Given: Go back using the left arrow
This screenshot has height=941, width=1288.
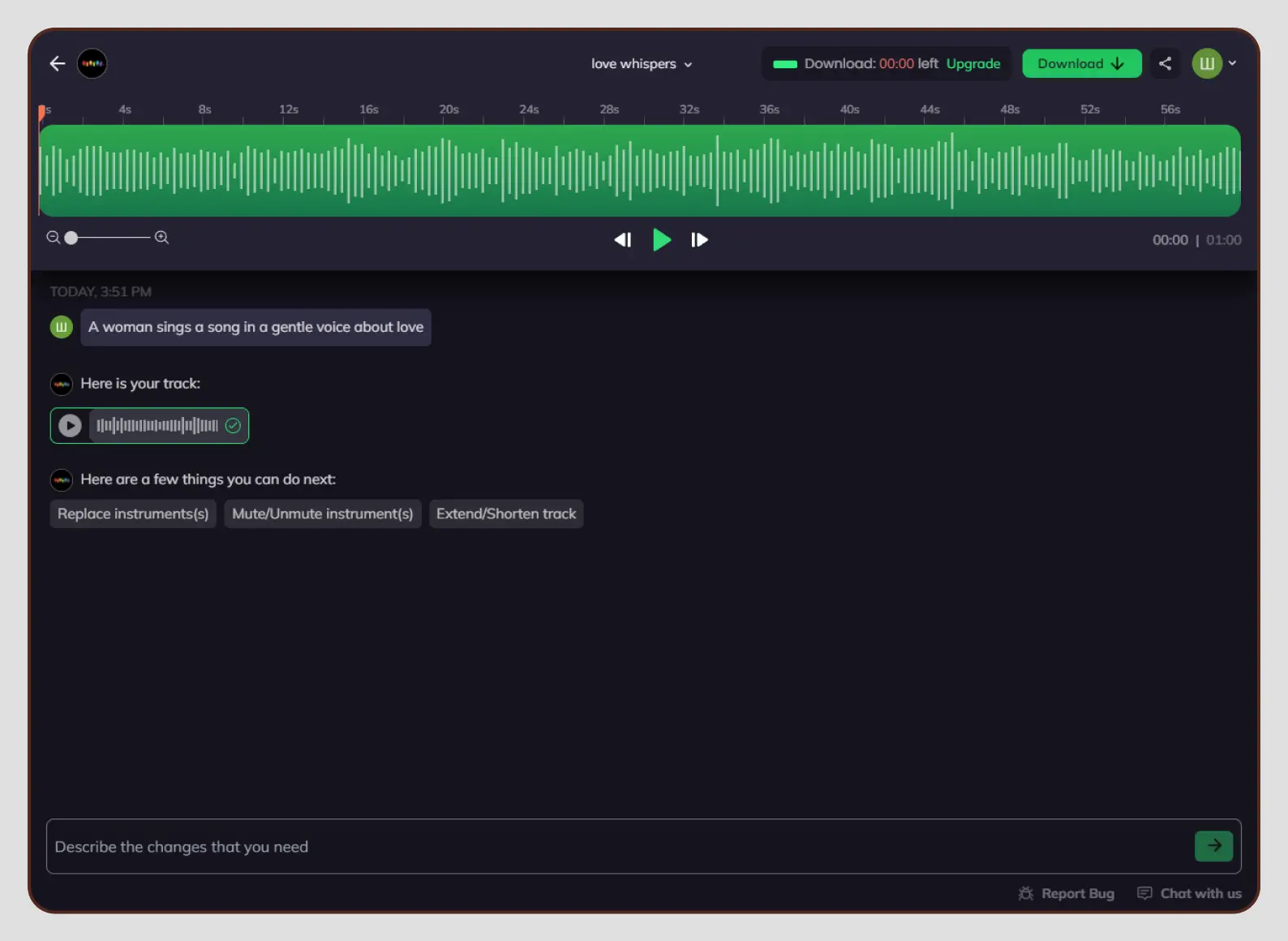Looking at the screenshot, I should point(57,63).
